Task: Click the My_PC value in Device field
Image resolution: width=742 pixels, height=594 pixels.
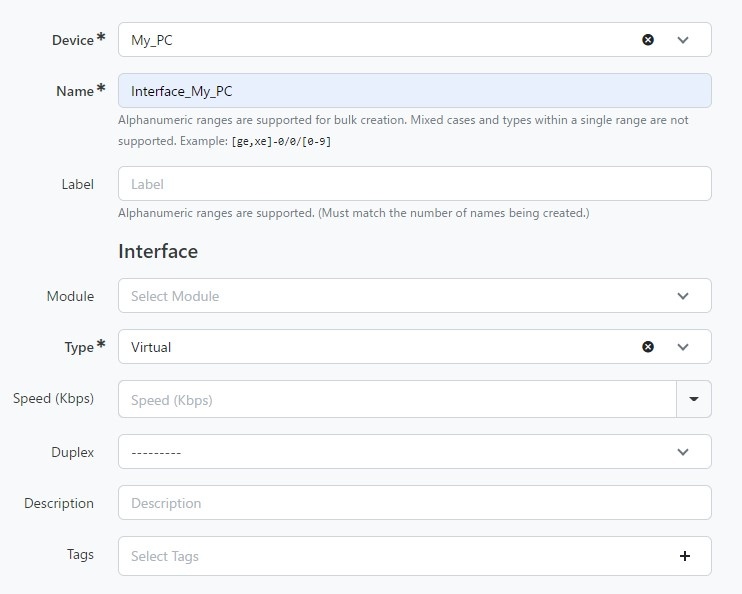Action: pyautogui.click(x=152, y=40)
